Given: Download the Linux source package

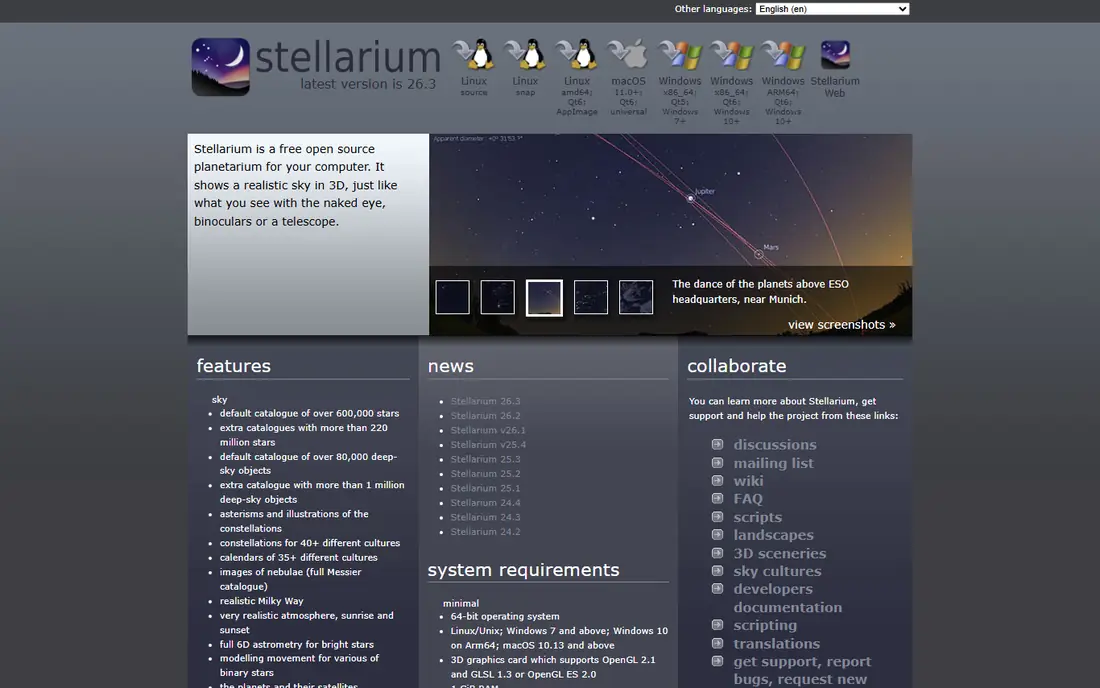Looking at the screenshot, I should [x=474, y=67].
